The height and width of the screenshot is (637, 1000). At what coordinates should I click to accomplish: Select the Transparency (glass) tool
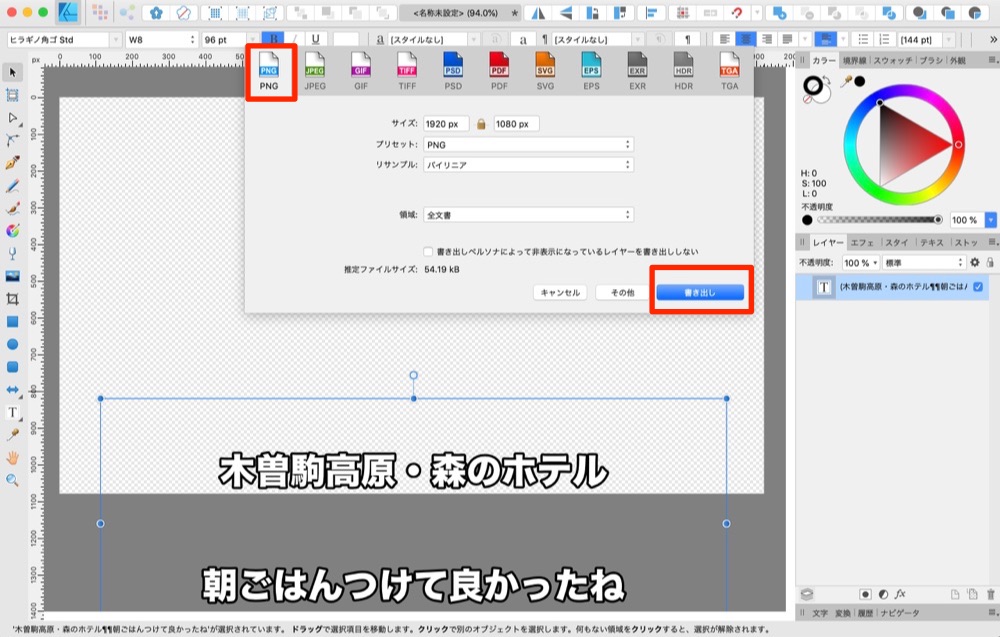(13, 254)
